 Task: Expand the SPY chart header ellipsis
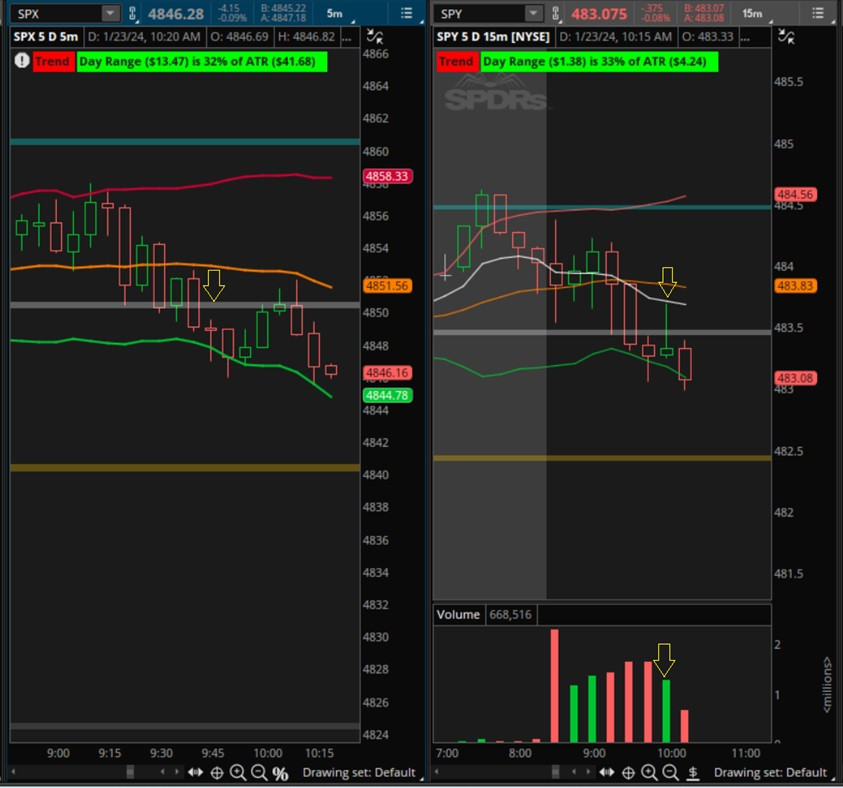[x=745, y=37]
